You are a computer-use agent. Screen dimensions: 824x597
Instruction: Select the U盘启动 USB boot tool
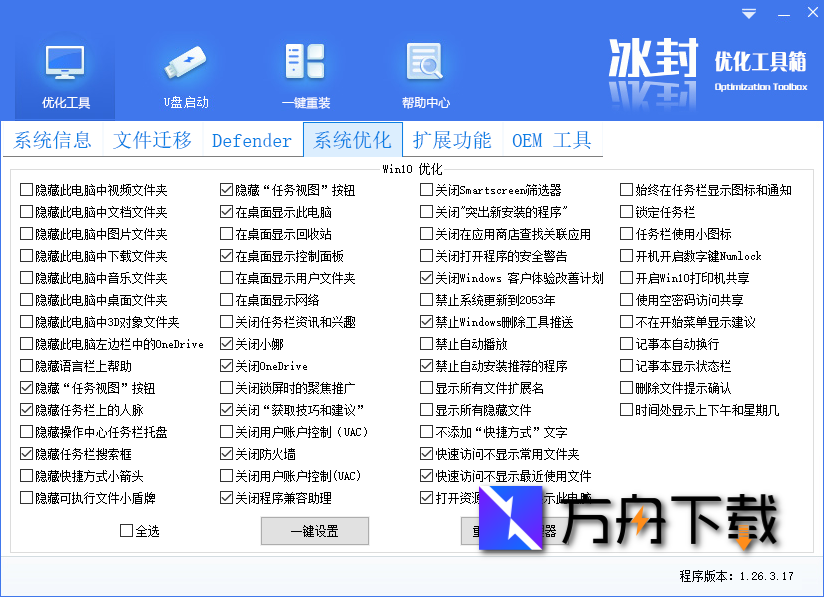click(x=185, y=70)
